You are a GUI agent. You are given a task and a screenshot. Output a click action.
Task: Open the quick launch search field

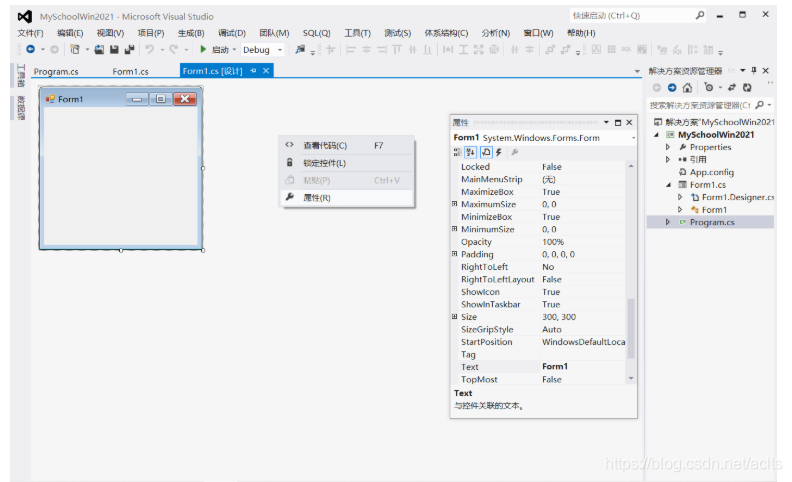(637, 16)
